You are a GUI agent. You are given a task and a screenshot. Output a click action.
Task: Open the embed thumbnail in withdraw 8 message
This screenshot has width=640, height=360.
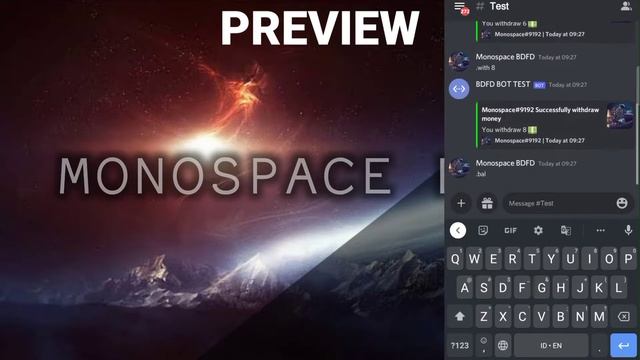coord(620,116)
